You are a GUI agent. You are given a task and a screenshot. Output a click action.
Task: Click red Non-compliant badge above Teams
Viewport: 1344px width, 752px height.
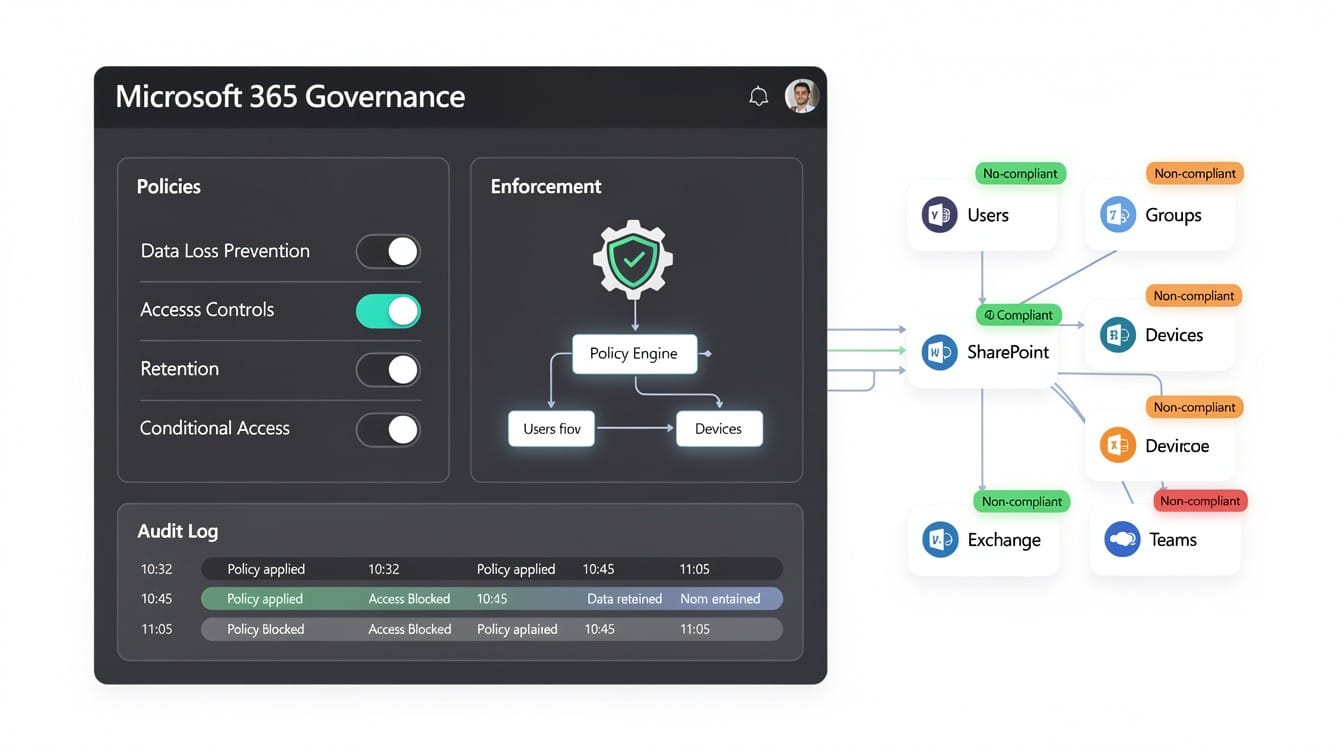click(x=1200, y=501)
